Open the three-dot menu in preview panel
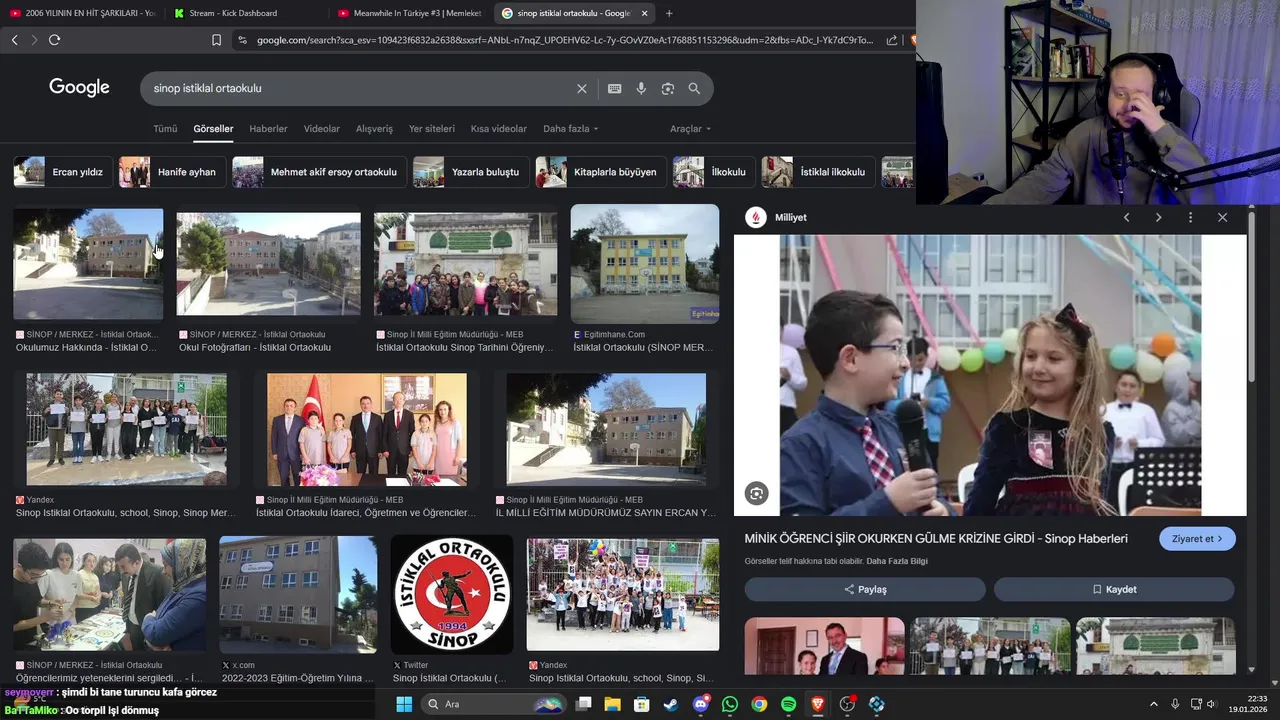 (x=1190, y=217)
